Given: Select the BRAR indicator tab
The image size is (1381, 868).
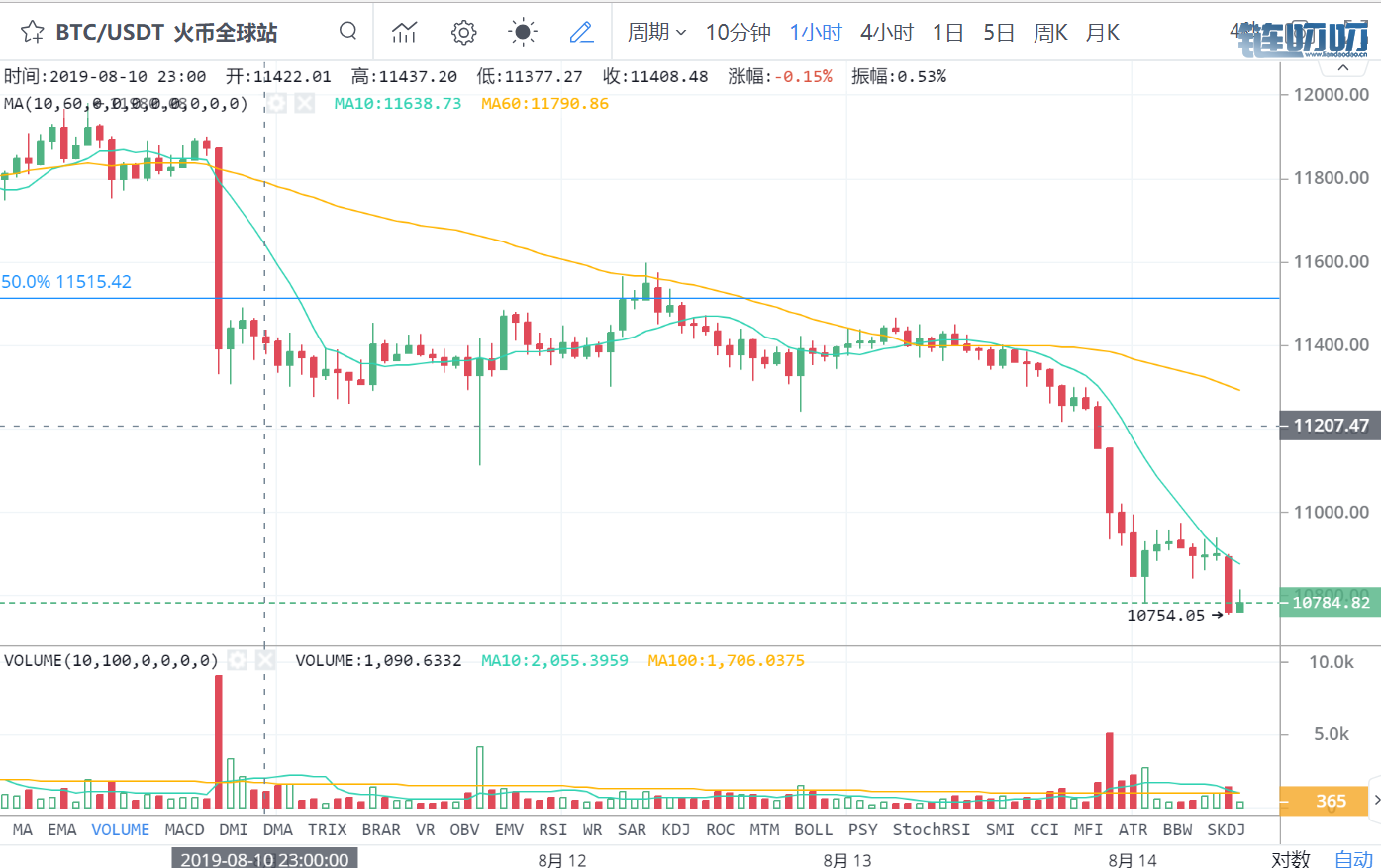Looking at the screenshot, I should coord(381,829).
